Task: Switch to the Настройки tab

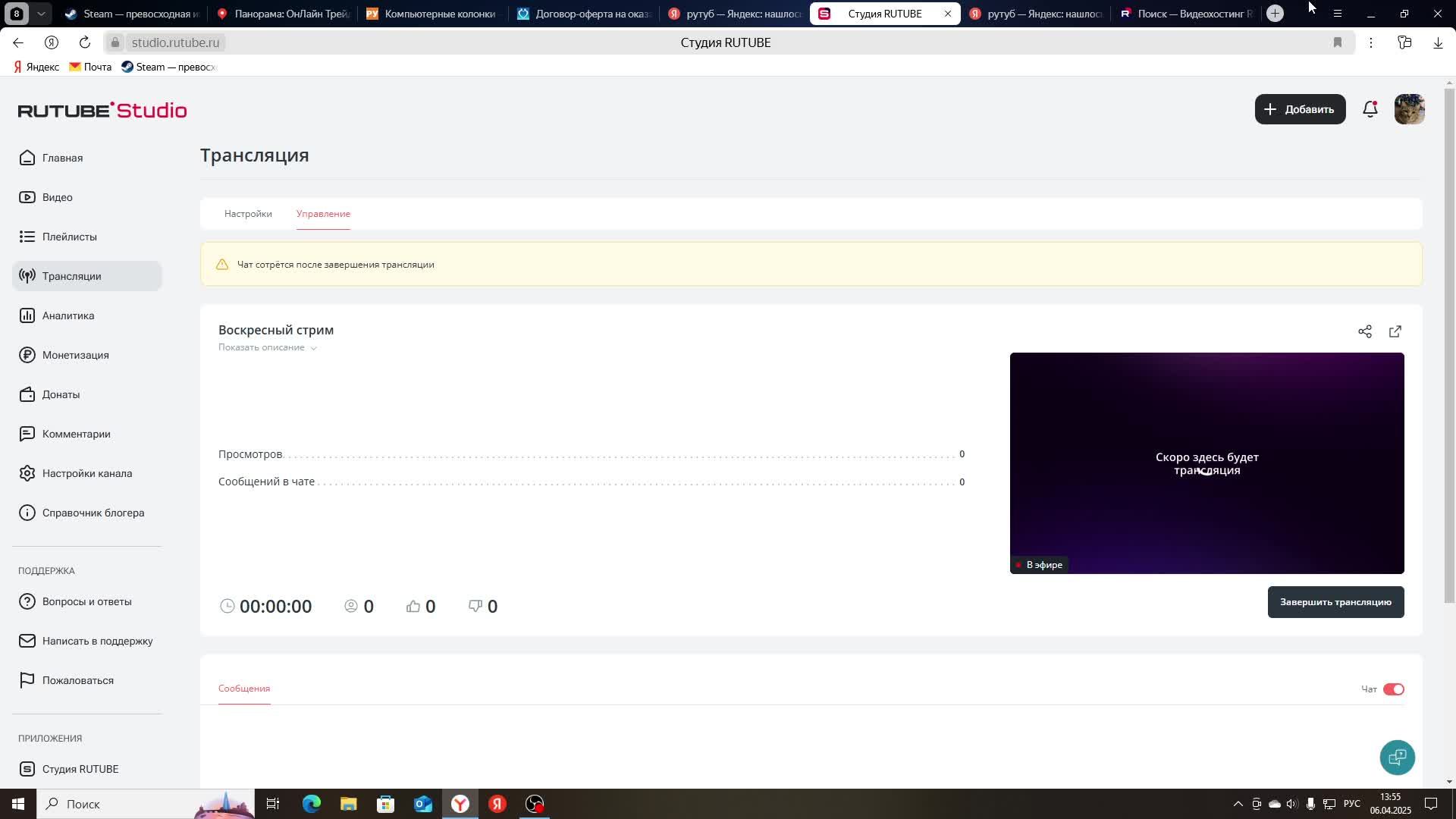Action: 248,214
